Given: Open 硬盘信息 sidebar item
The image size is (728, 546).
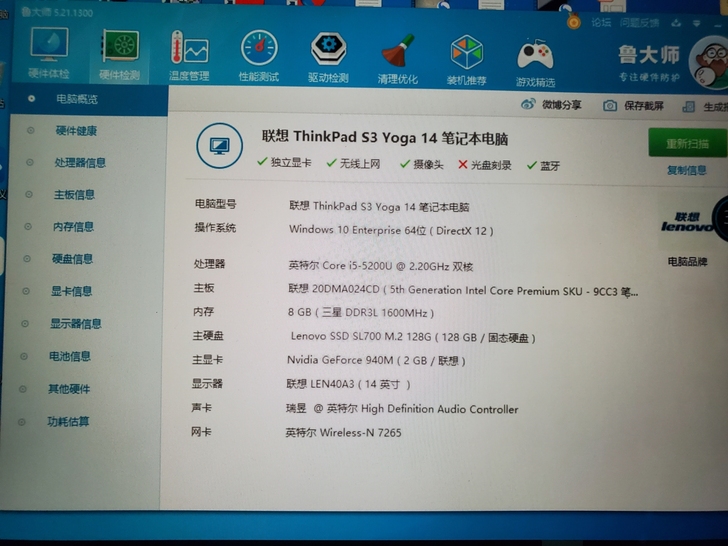Looking at the screenshot, I should click(72, 259).
